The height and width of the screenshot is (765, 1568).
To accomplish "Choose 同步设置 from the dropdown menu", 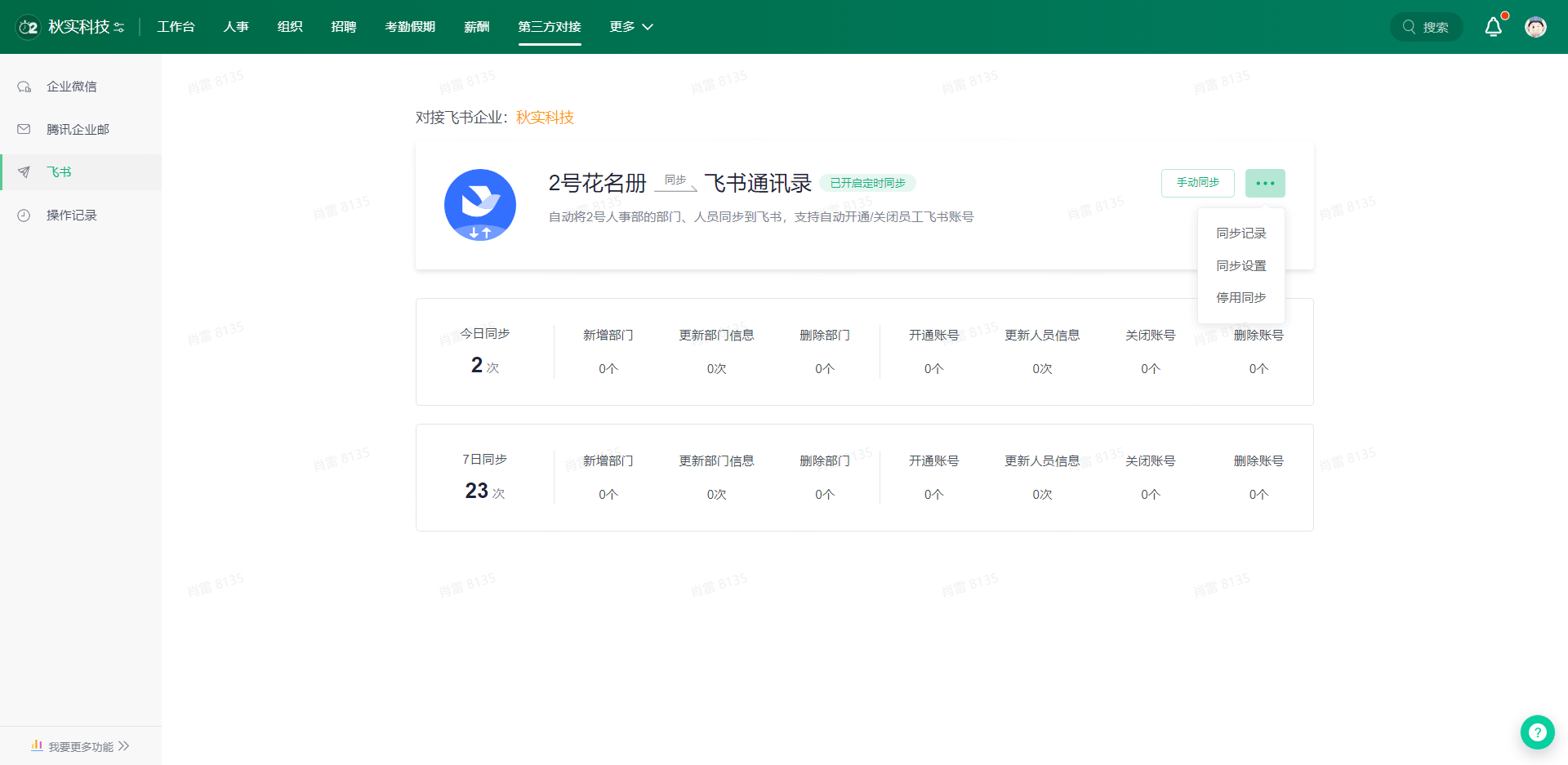I will click(x=1241, y=266).
